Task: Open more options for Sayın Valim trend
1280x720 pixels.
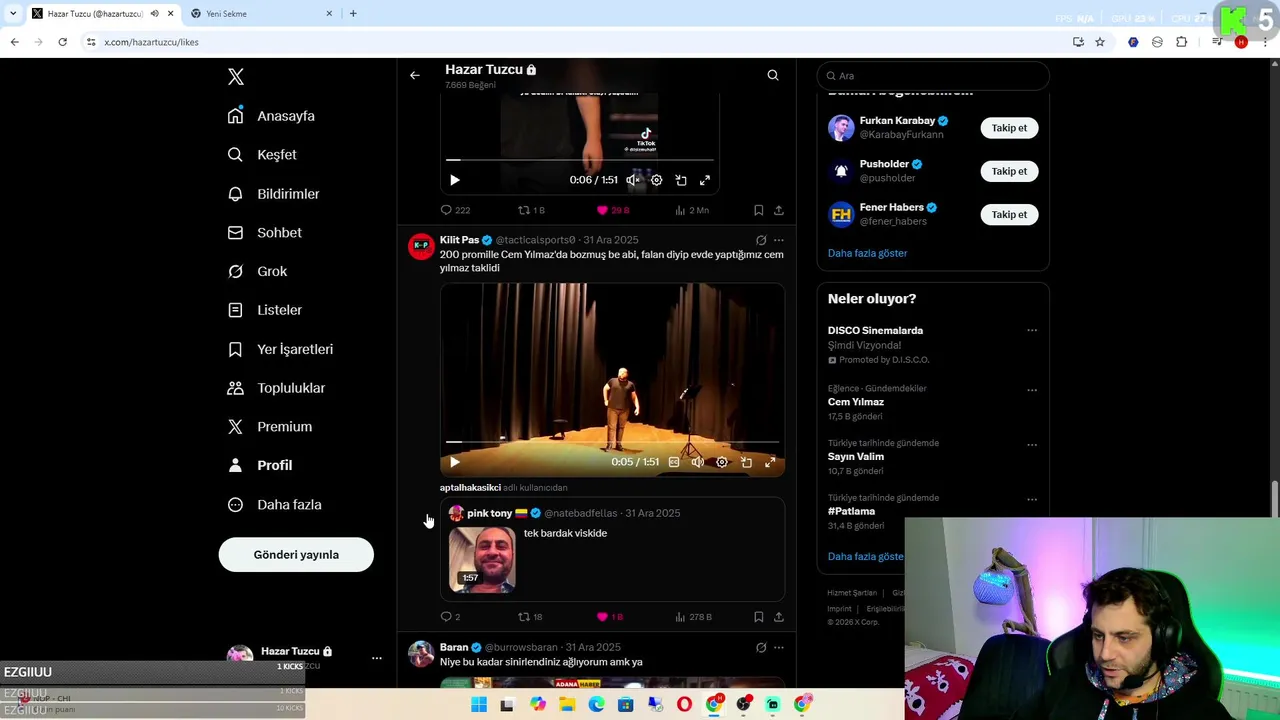Action: click(x=1032, y=445)
